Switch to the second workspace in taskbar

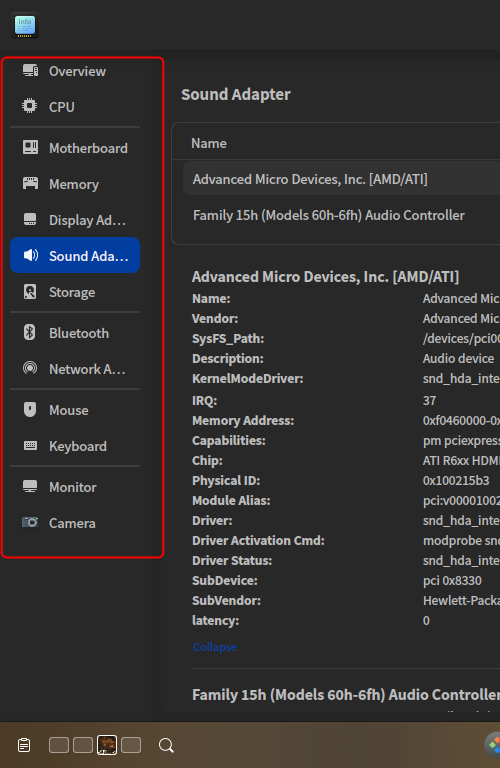click(x=83, y=745)
